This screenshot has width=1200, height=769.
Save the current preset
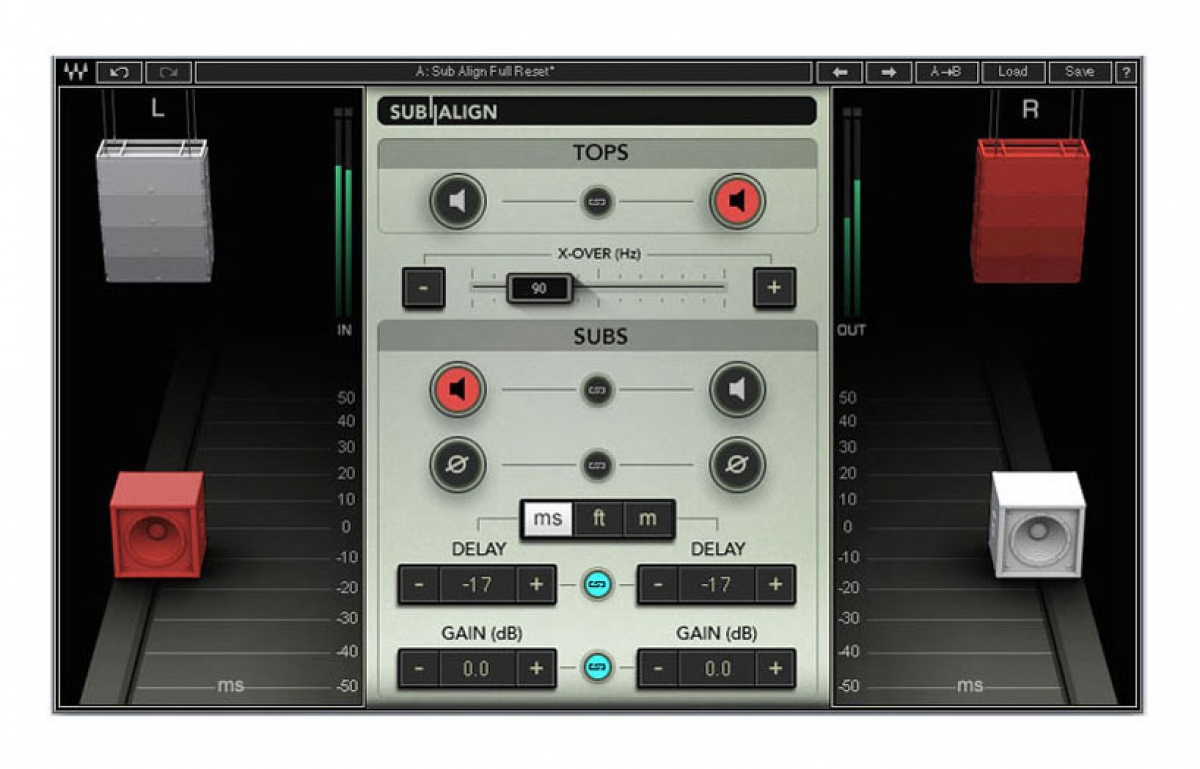tap(1079, 72)
